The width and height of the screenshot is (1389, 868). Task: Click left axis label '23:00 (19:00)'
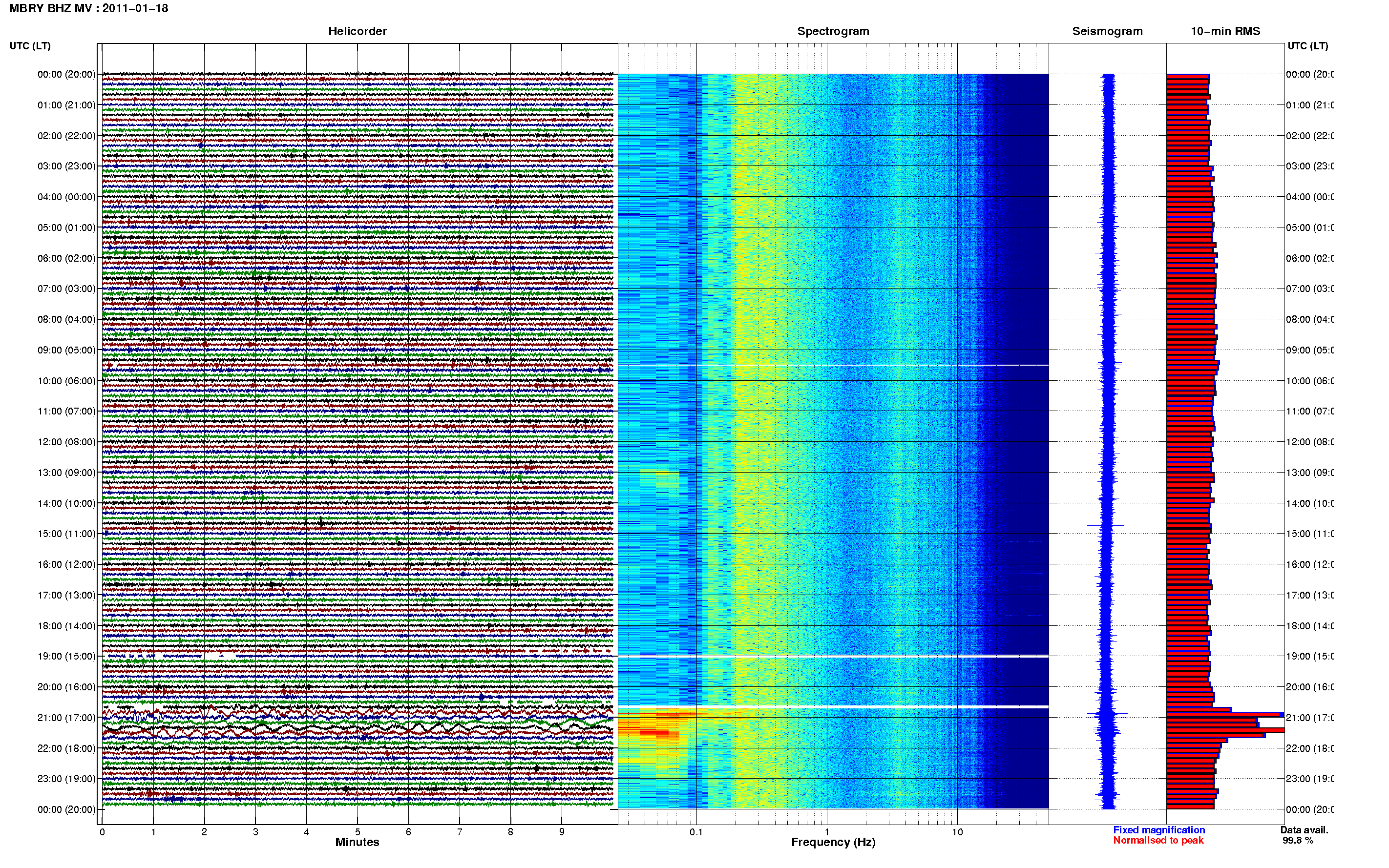tap(66, 779)
